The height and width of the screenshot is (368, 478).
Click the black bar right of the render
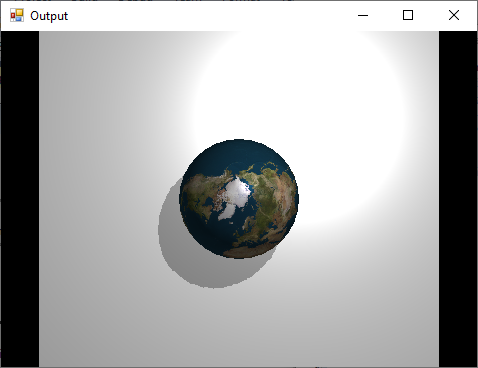tap(458, 199)
